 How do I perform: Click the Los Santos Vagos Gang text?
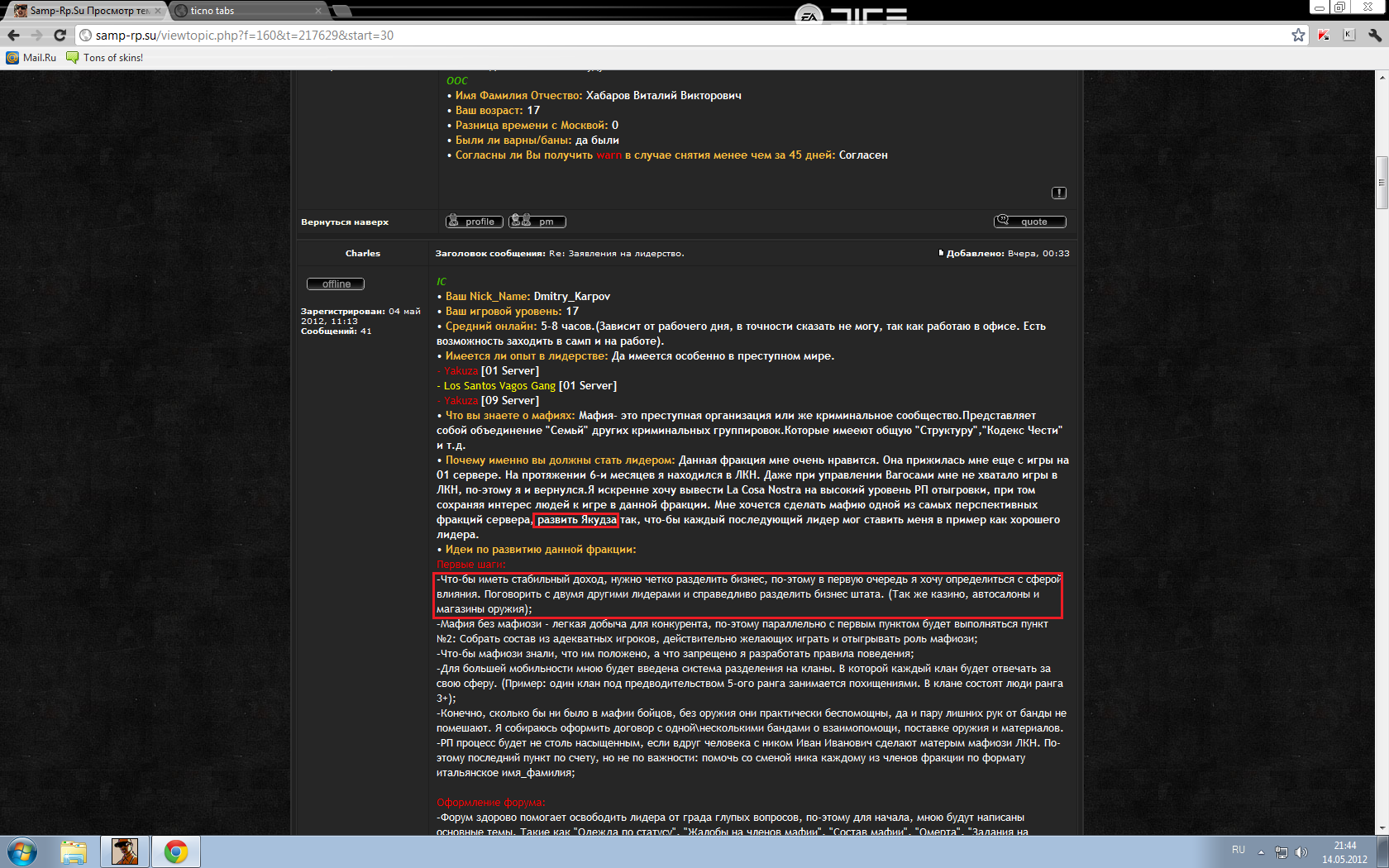[499, 385]
